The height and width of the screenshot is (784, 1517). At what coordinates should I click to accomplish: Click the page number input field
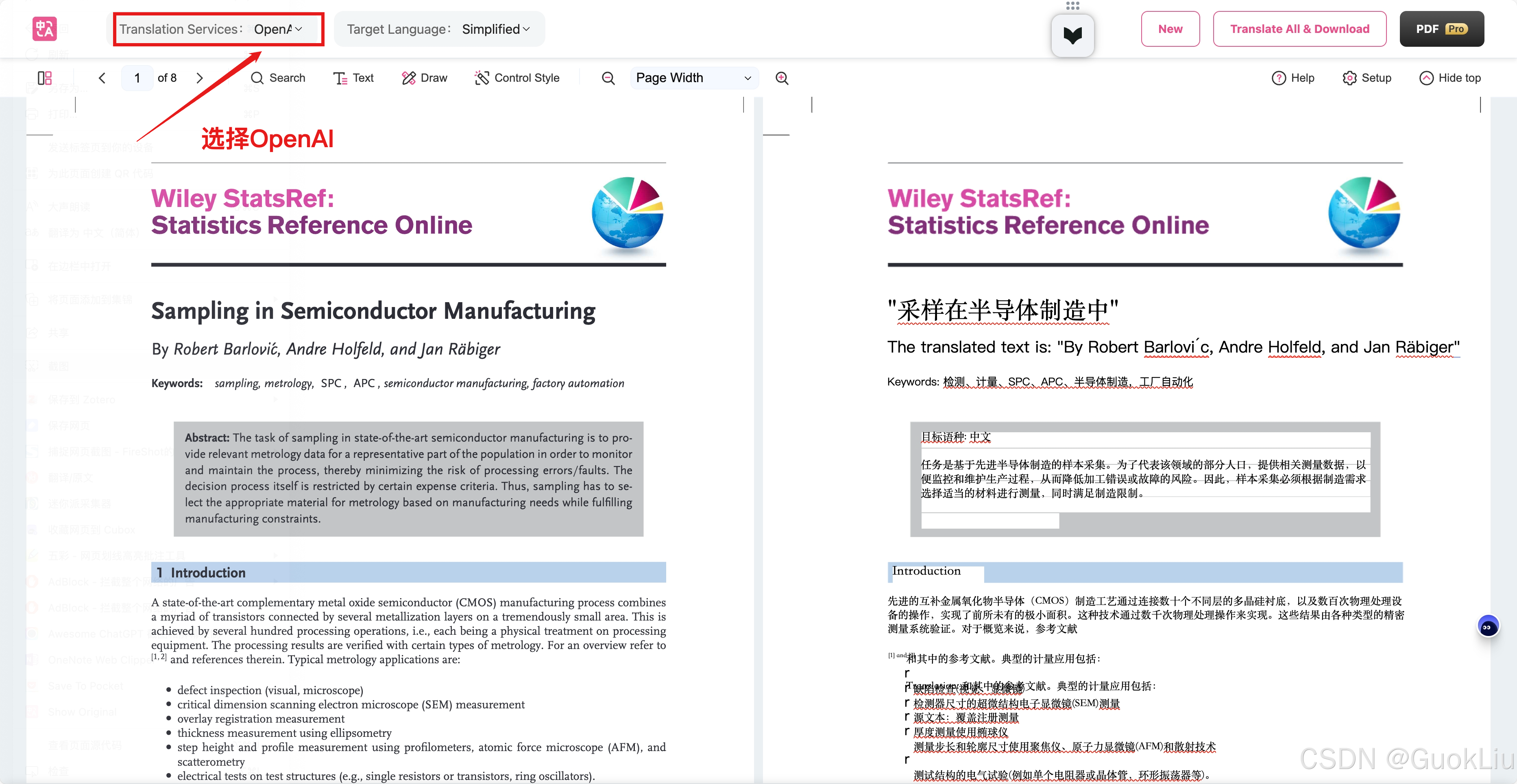pos(137,78)
